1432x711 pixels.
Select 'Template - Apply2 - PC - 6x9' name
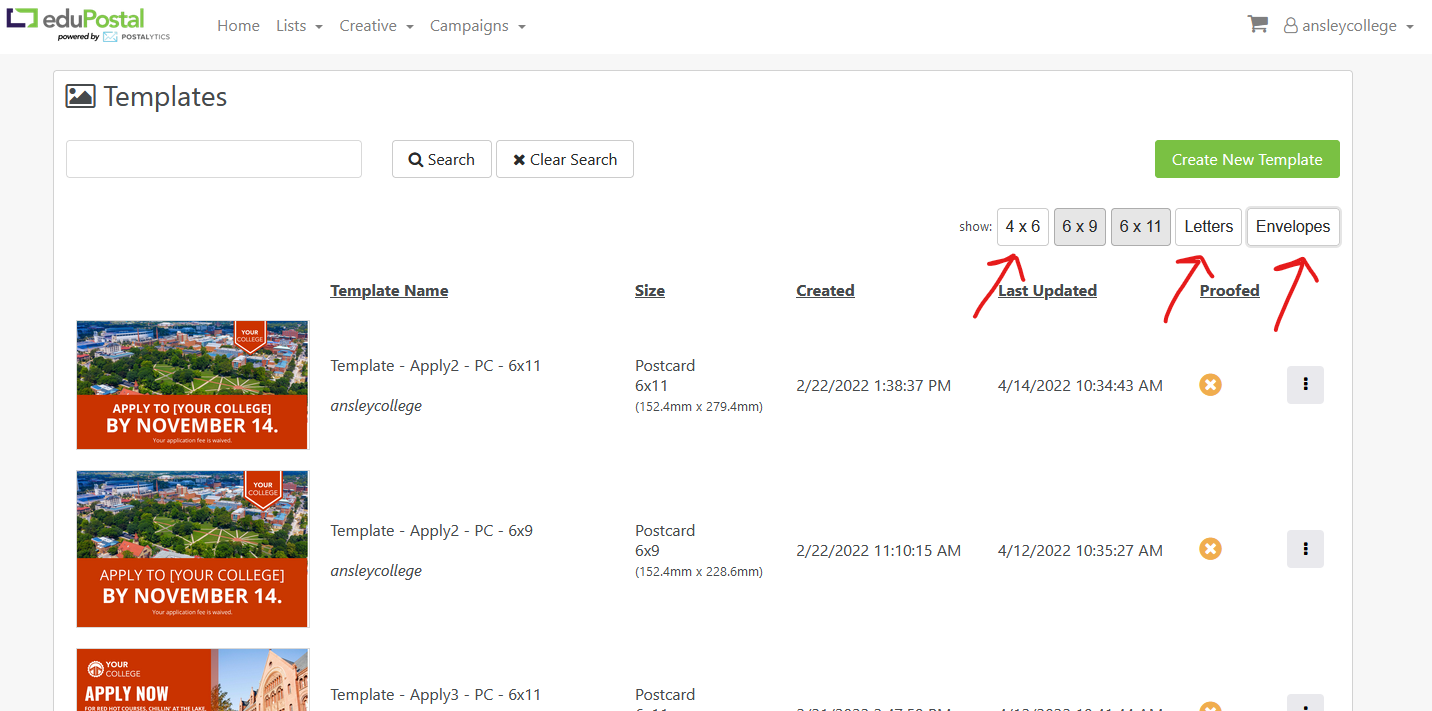click(432, 531)
